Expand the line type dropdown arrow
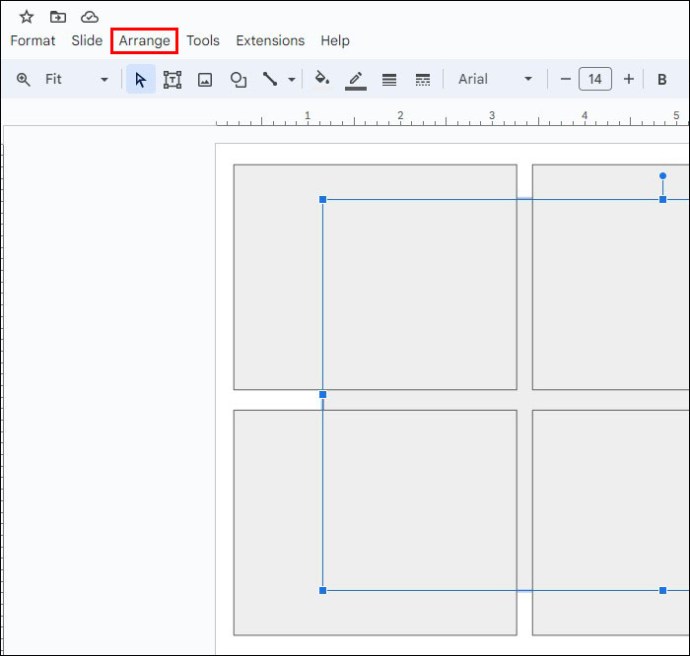Image resolution: width=690 pixels, height=656 pixels. 291,80
